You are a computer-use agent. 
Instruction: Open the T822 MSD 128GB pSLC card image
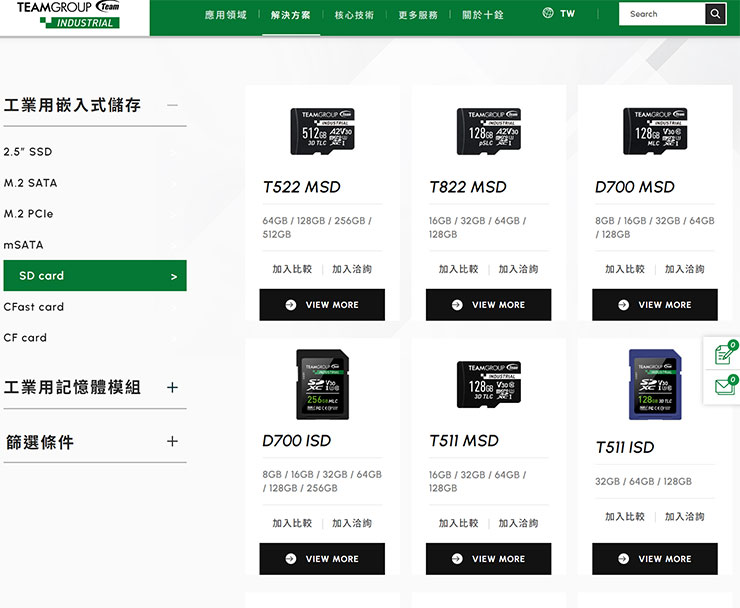click(x=489, y=131)
